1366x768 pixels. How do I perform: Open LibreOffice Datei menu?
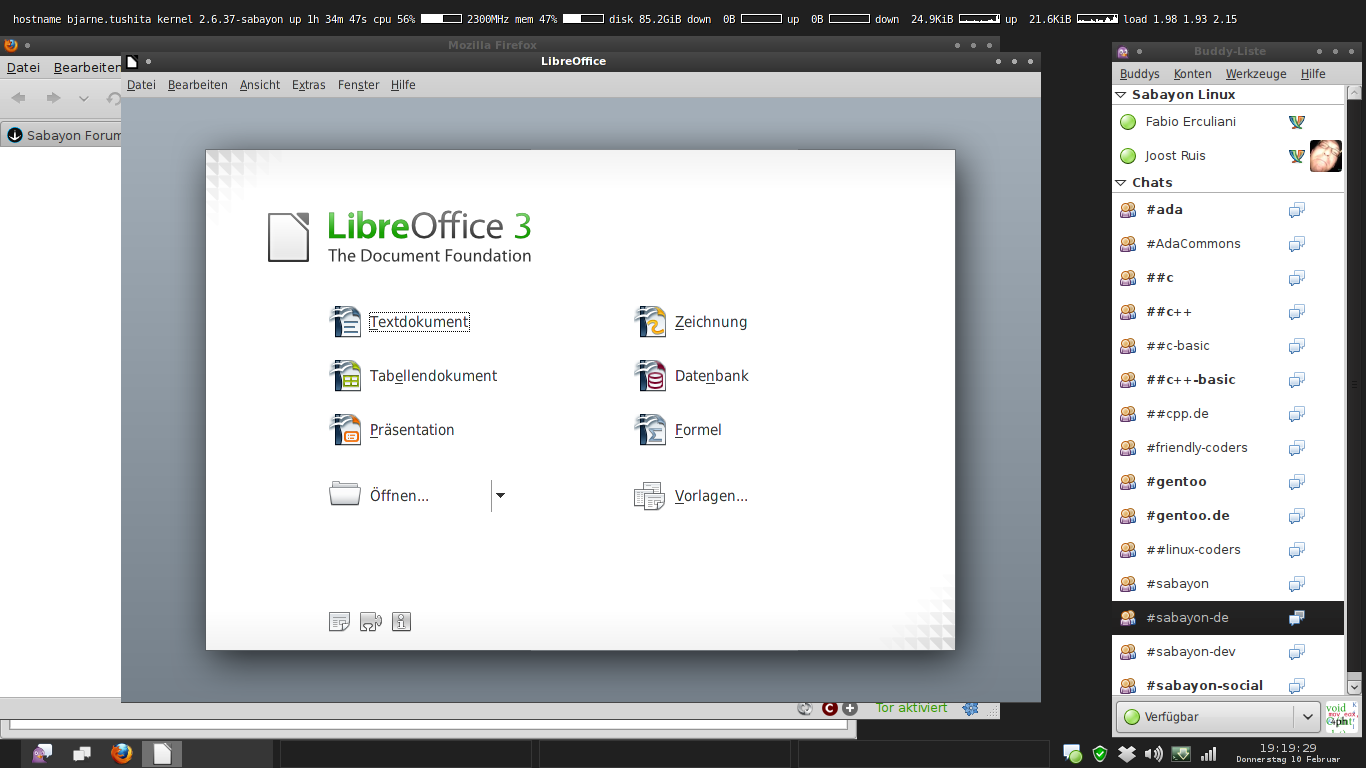141,85
